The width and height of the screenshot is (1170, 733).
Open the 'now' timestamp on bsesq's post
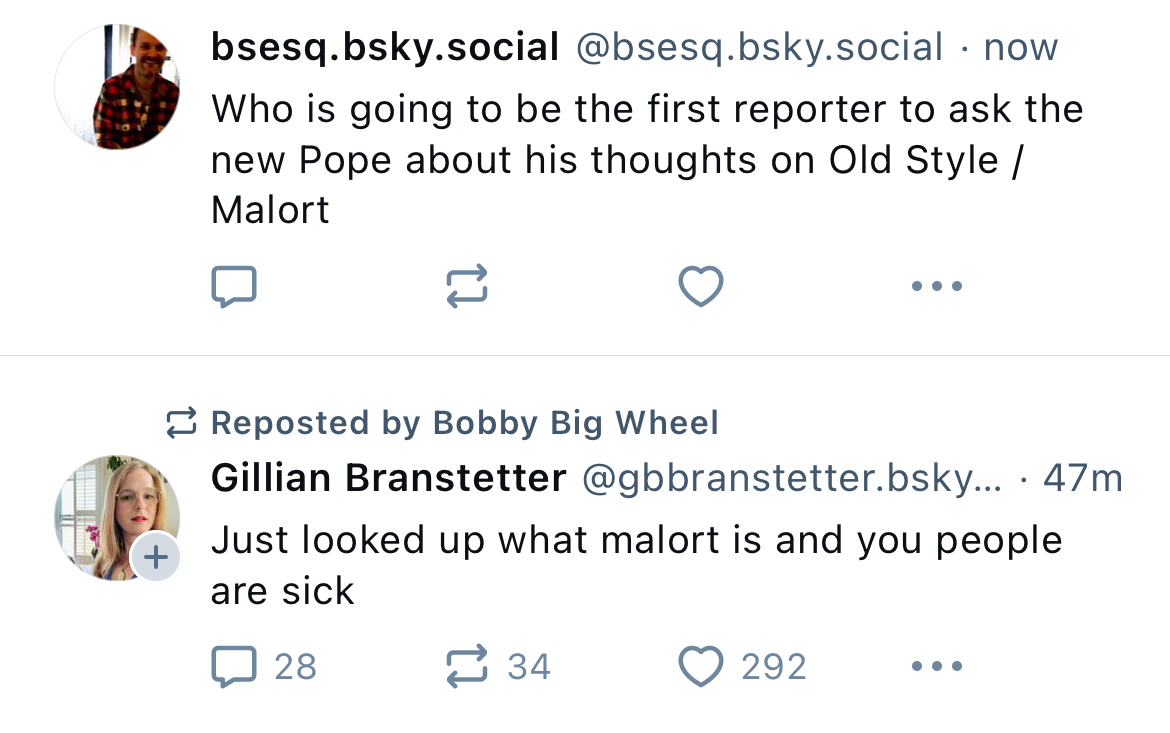[x=1021, y=47]
